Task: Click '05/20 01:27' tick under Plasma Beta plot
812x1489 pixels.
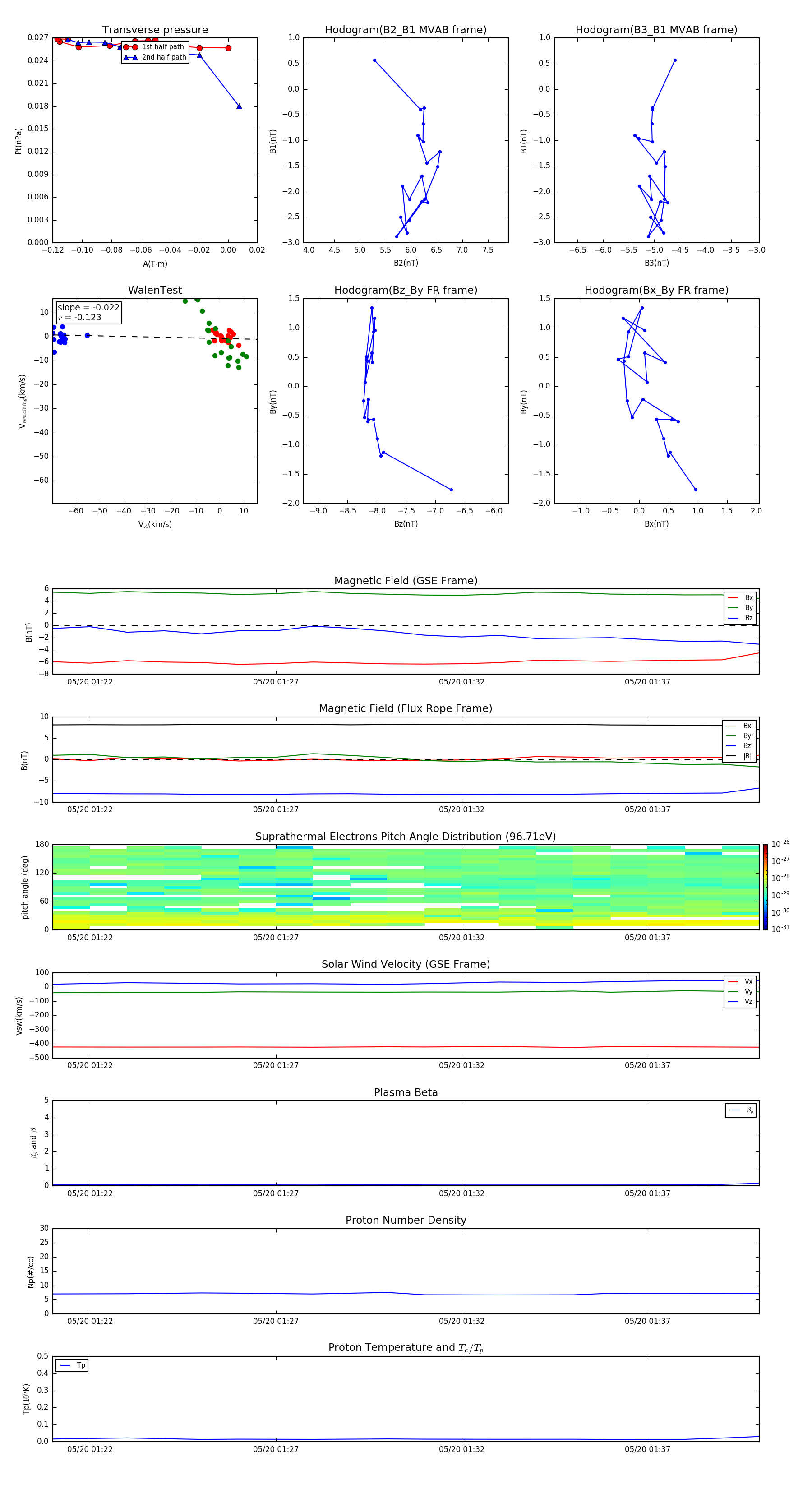Action: click(x=276, y=1193)
